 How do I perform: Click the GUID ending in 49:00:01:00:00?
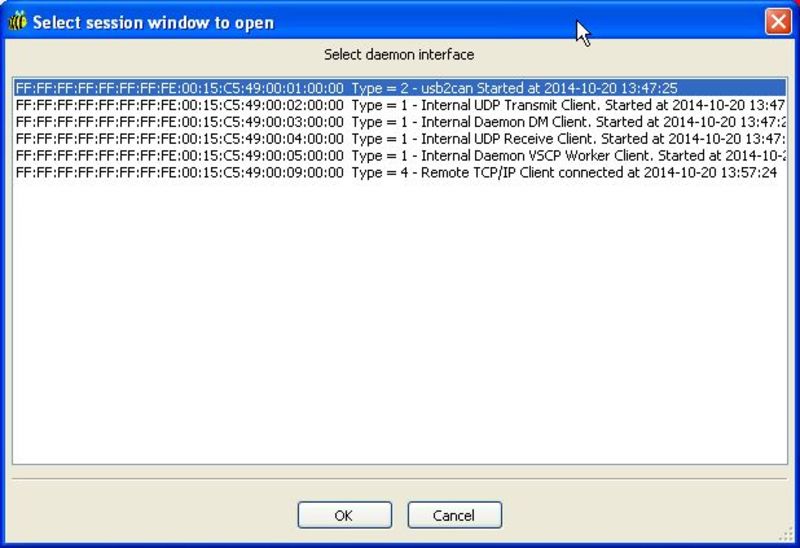click(180, 89)
